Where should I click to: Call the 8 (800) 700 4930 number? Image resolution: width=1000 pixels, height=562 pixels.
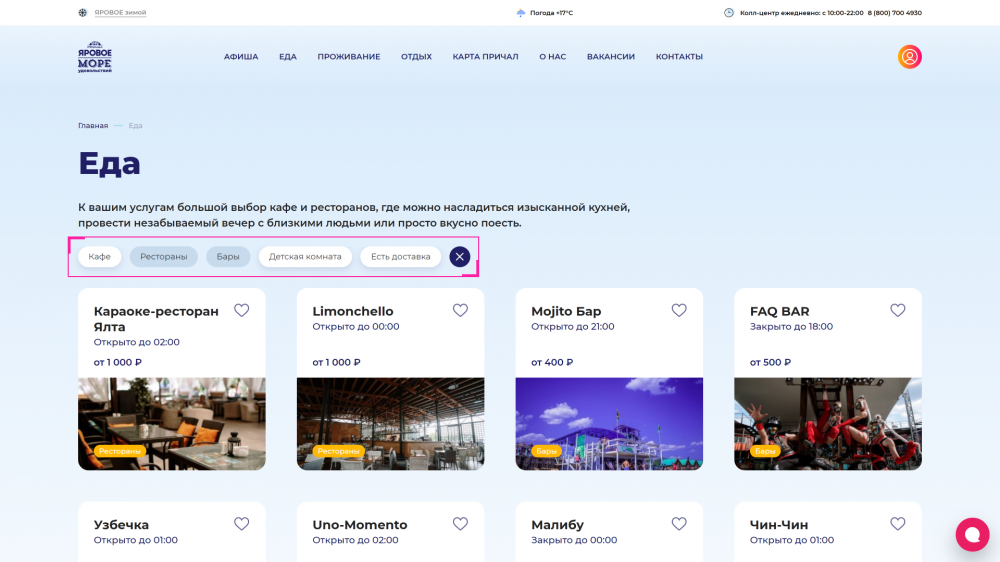pyautogui.click(x=894, y=13)
